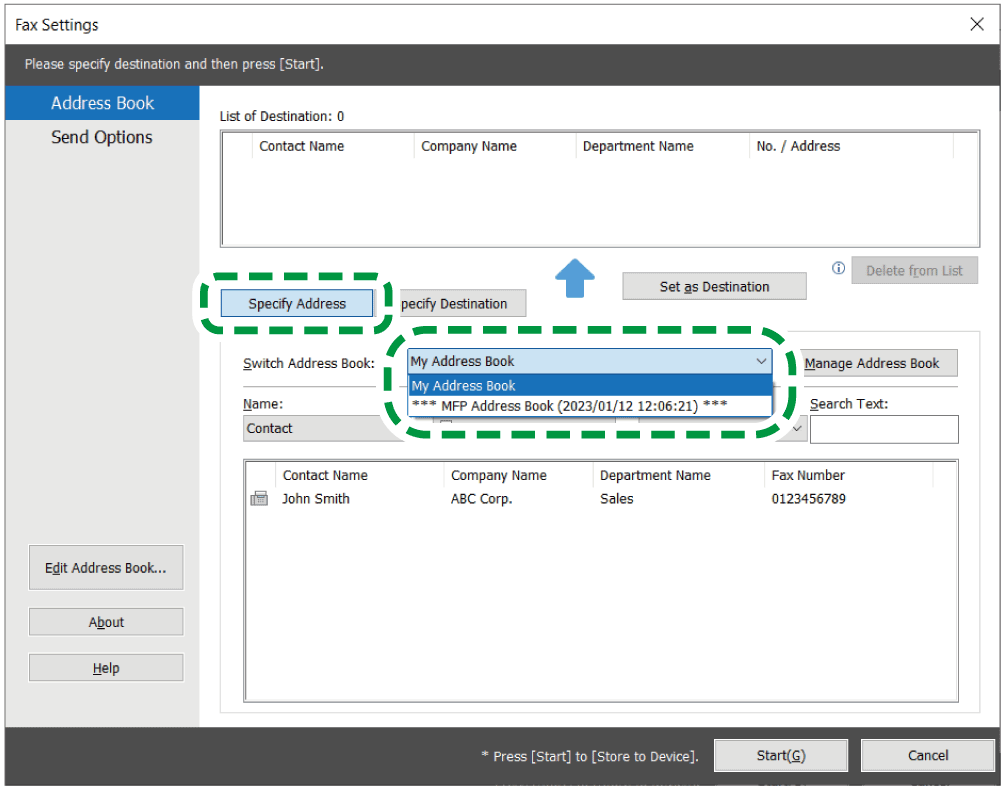
Task: Cancel the fax settings dialog
Action: [926, 756]
